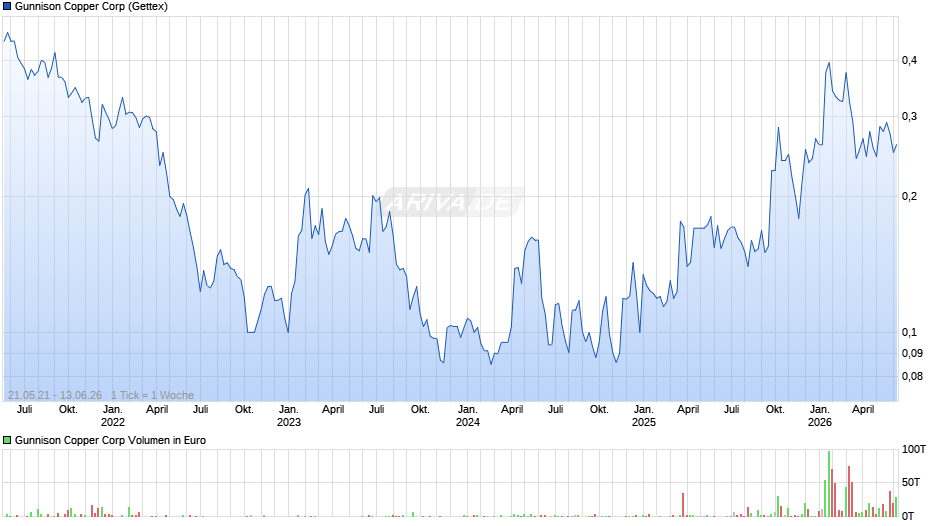The height and width of the screenshot is (526, 940).
Task: Click the 'Gunnison Copper Corp Volumen in Euro' label
Action: [110, 440]
